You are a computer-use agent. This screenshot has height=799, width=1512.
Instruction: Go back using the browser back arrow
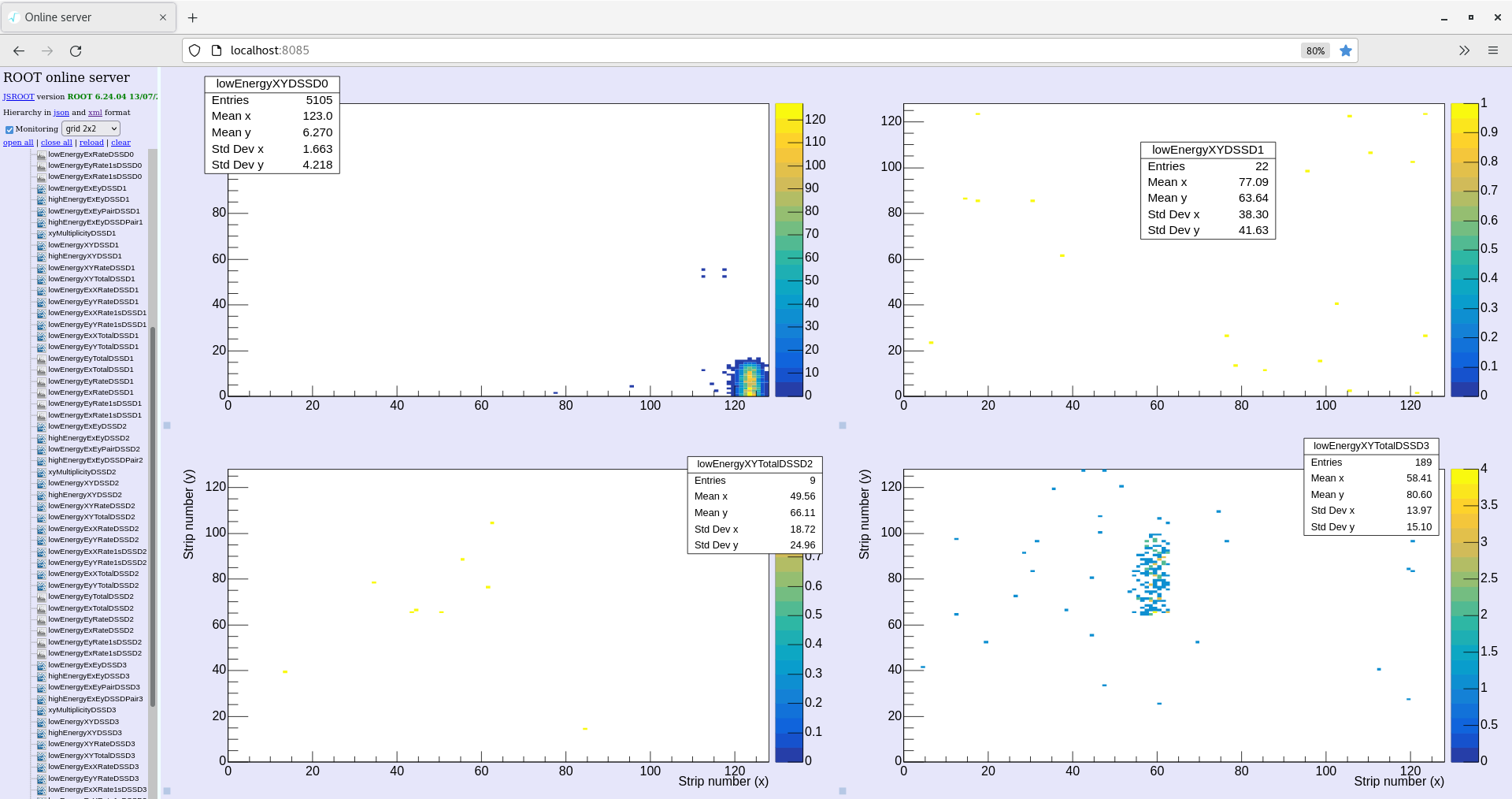tap(19, 50)
